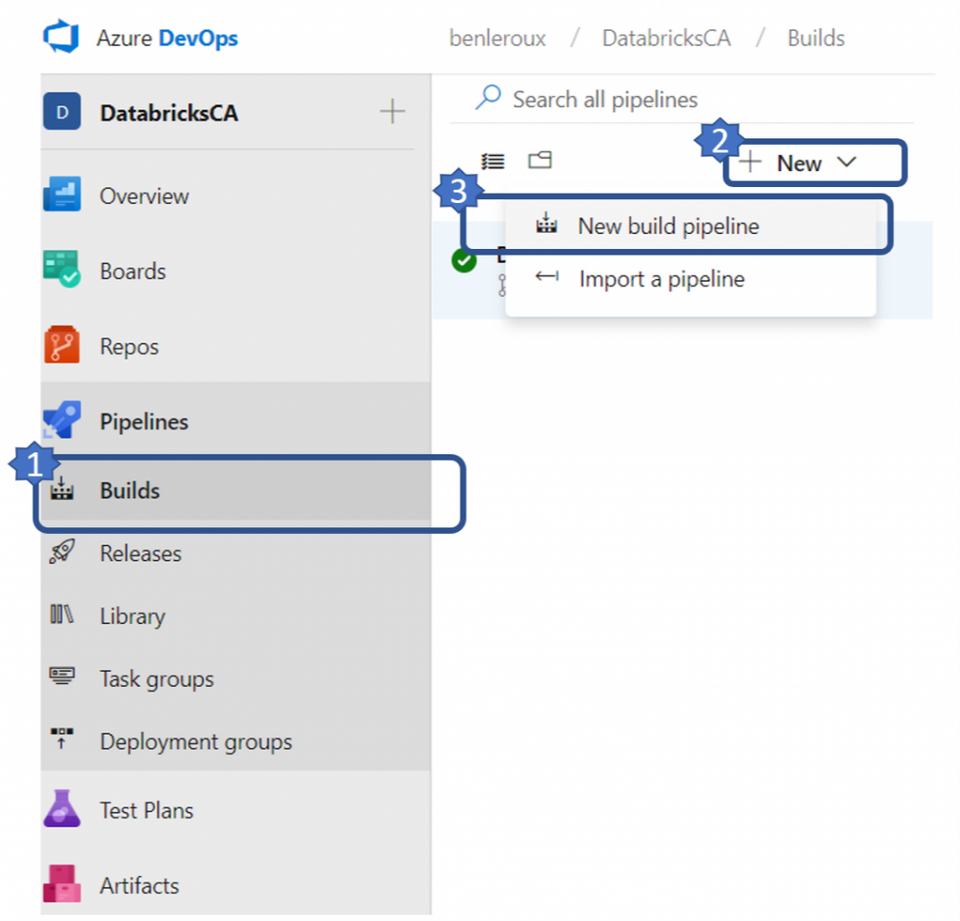
Task: Click the Search all pipelines field
Action: pyautogui.click(x=604, y=98)
